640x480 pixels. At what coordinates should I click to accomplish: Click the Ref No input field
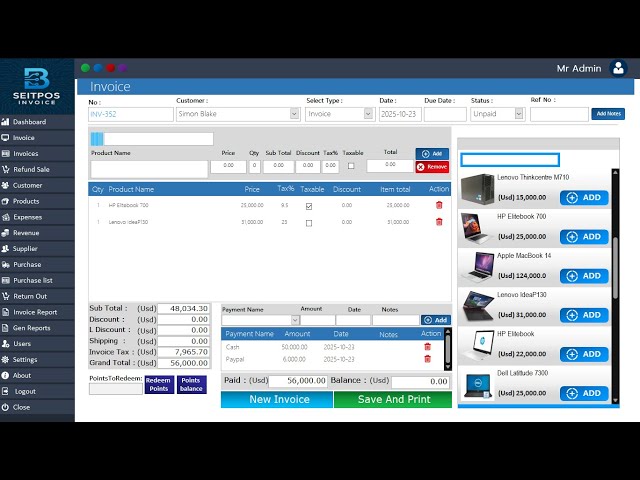559,114
